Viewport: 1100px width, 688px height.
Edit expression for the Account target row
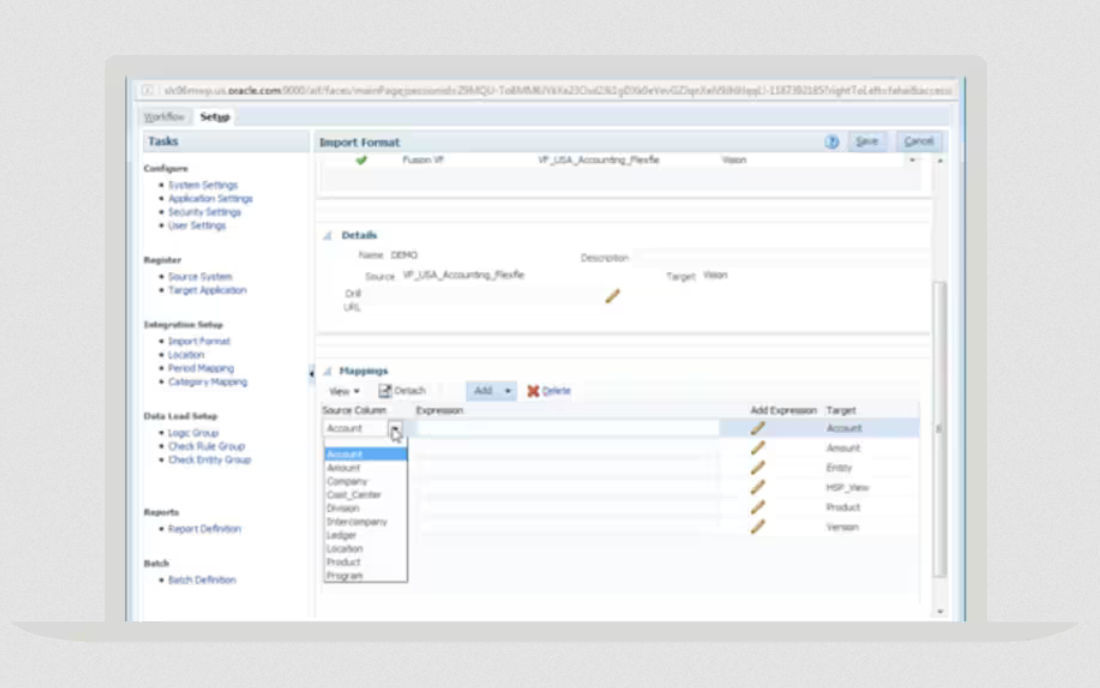pyautogui.click(x=758, y=428)
